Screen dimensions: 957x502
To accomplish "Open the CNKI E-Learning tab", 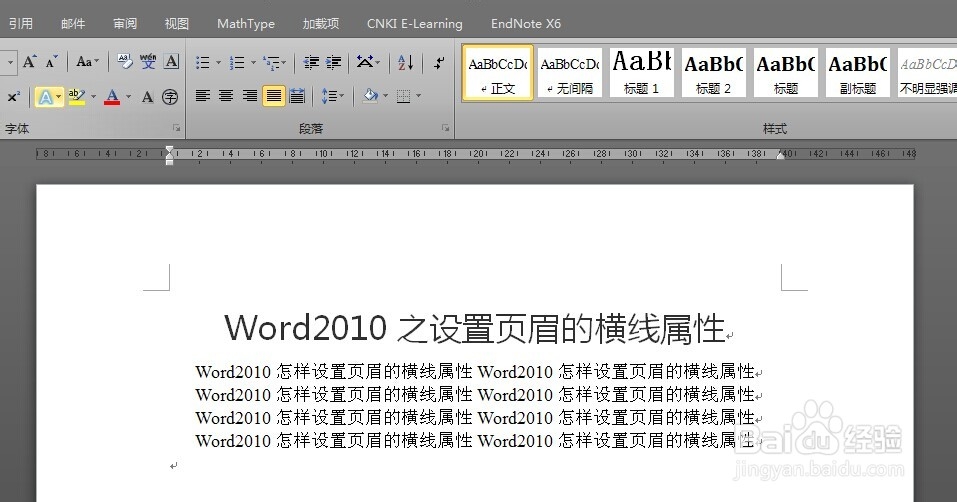I will (414, 24).
